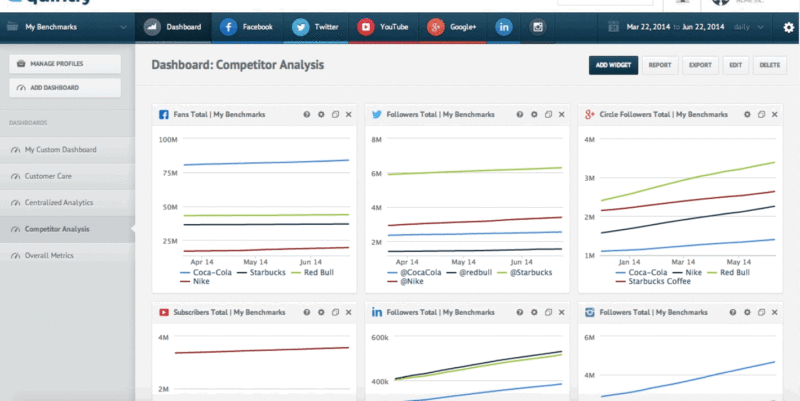The height and width of the screenshot is (401, 800).
Task: Click the Add Widget button
Action: pyautogui.click(x=613, y=65)
